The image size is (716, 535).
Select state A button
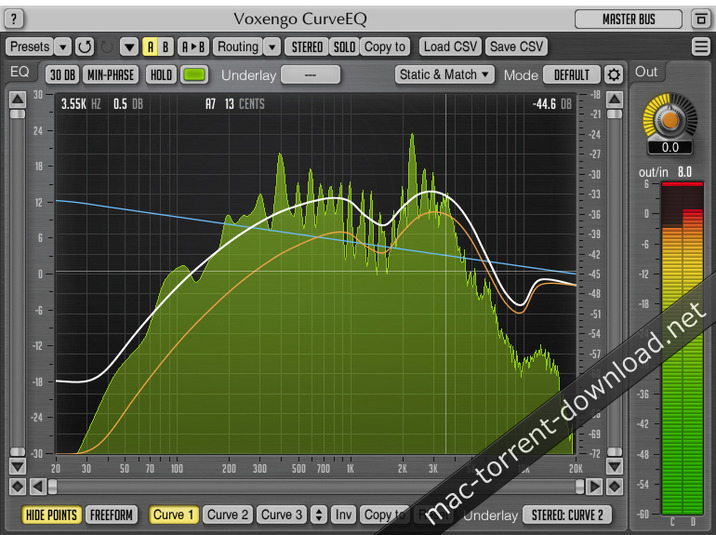point(150,47)
